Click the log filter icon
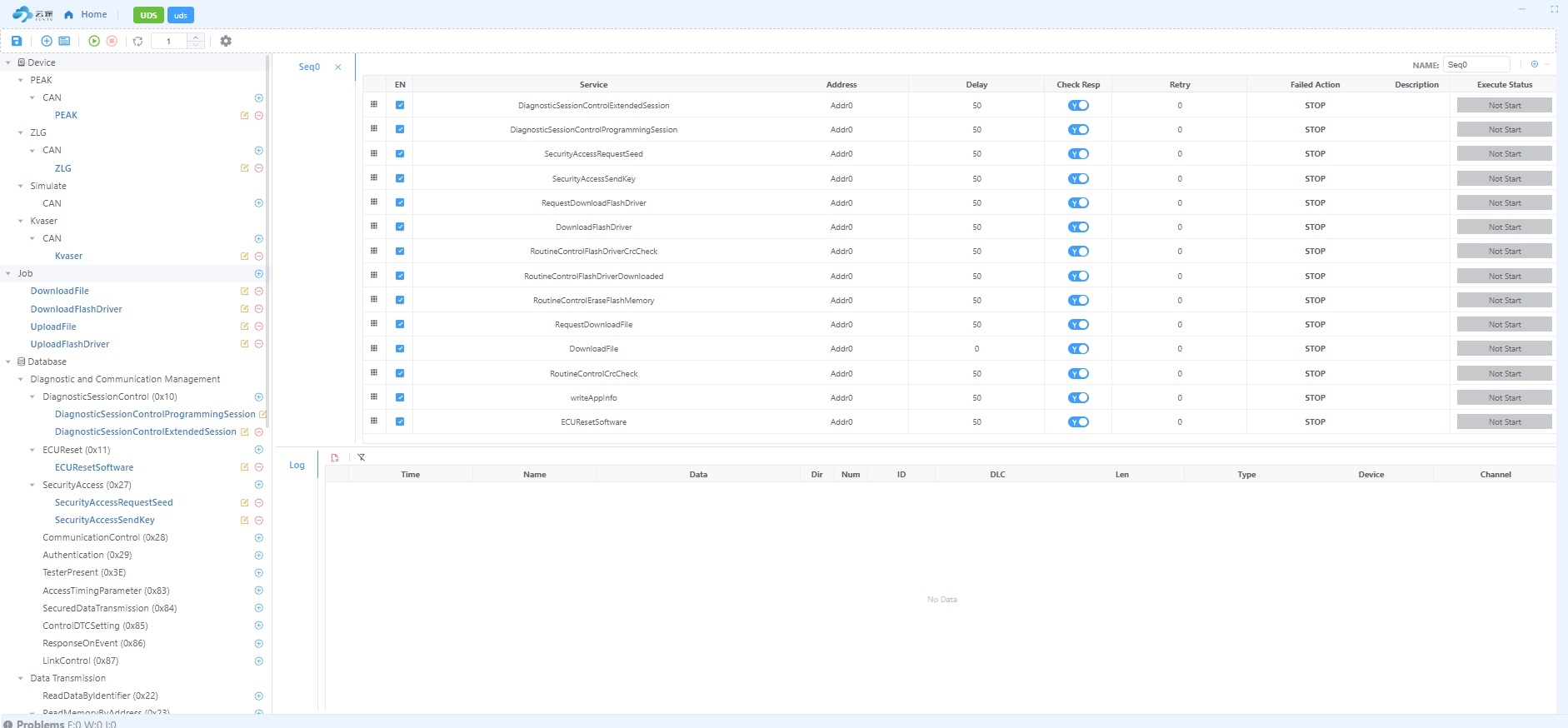This screenshot has width=1568, height=728. [362, 457]
